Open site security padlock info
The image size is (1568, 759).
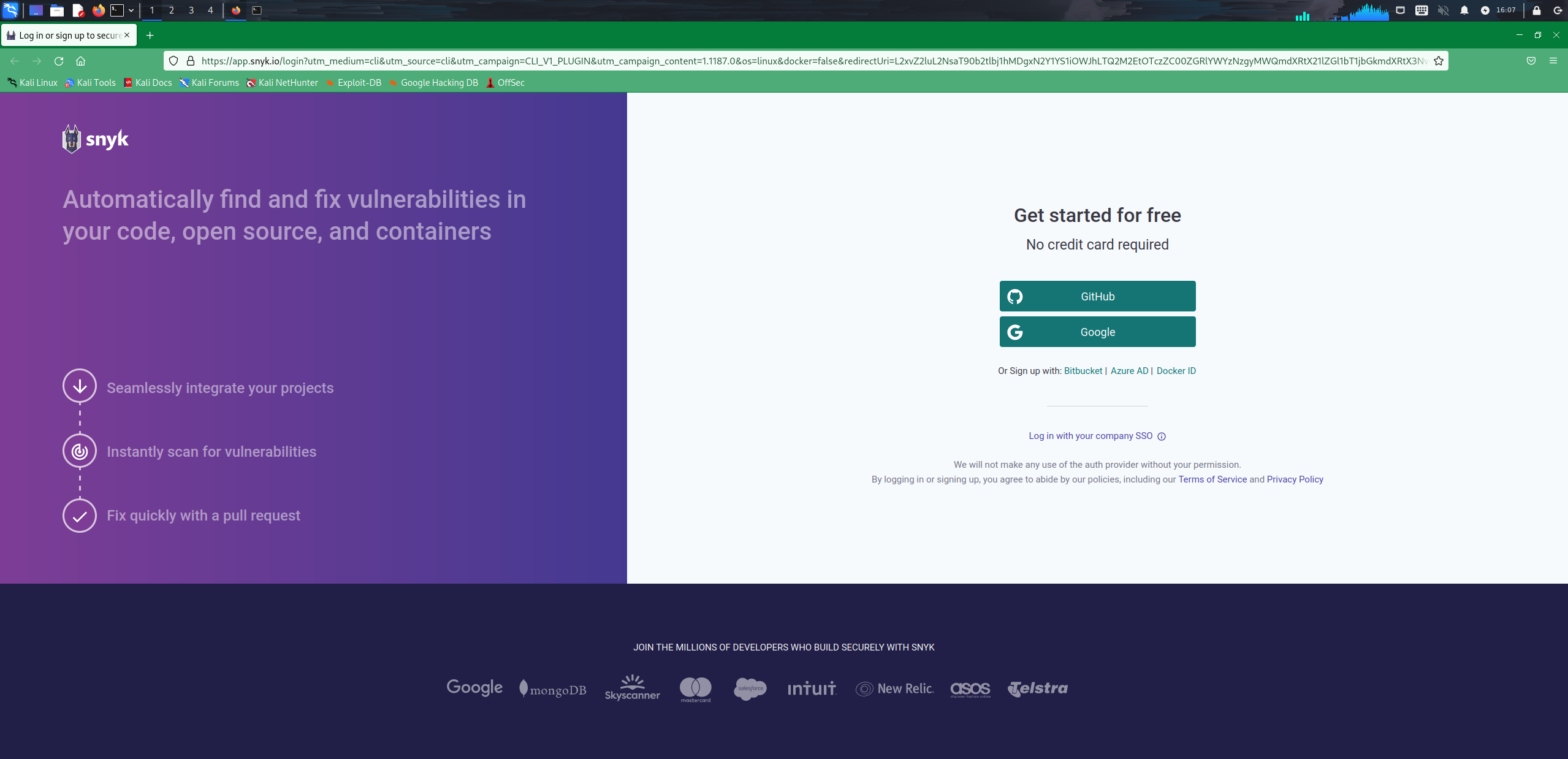pos(191,61)
